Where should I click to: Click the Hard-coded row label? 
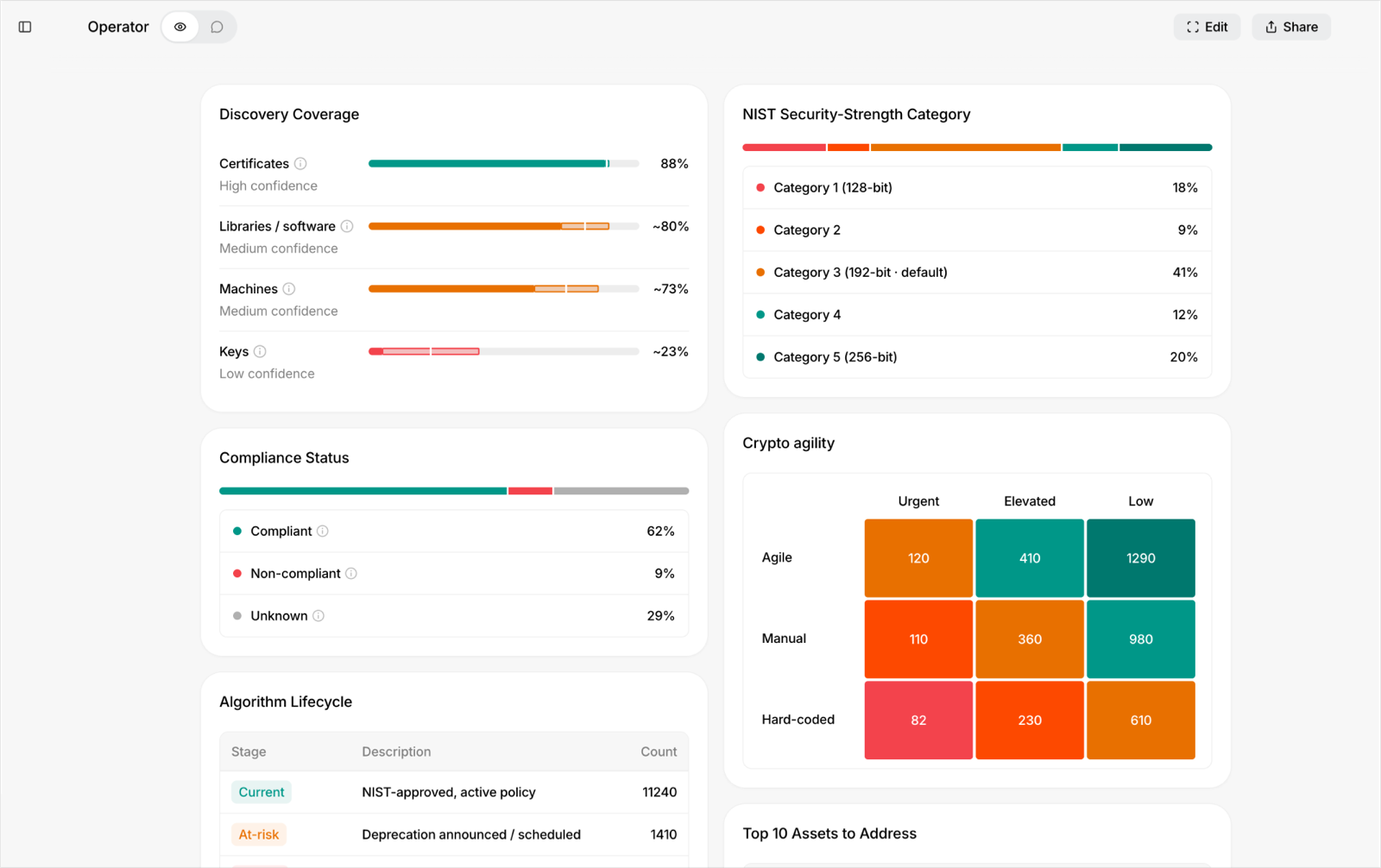point(798,720)
